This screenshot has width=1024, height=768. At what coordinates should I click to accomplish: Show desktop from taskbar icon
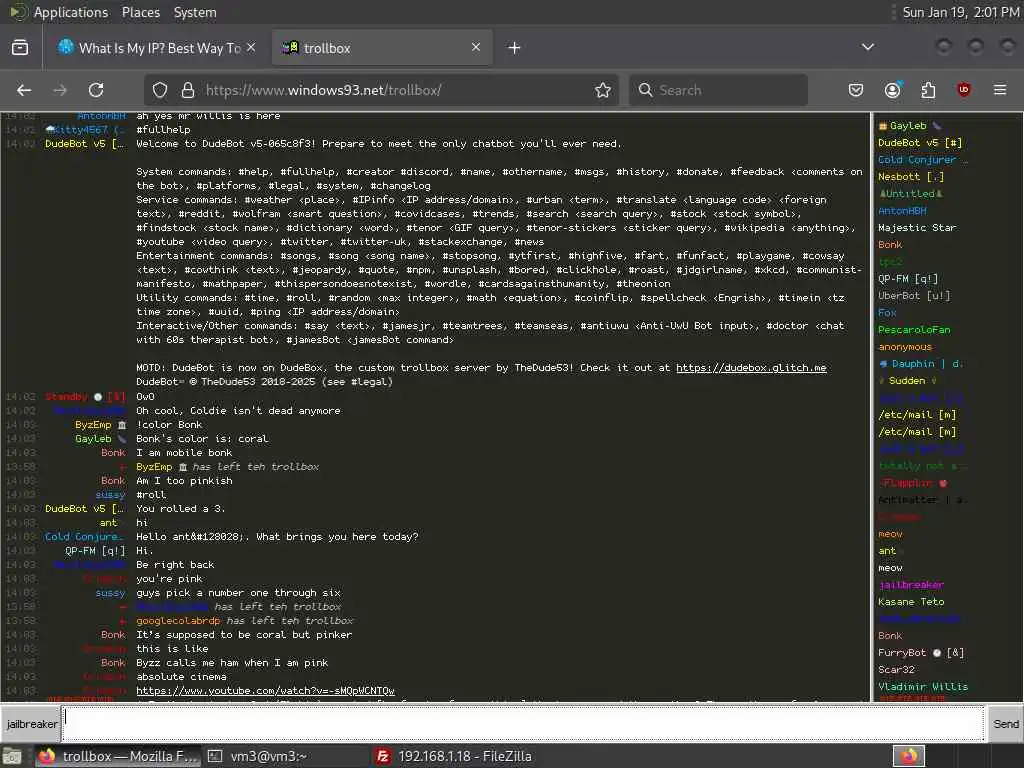pos(12,756)
